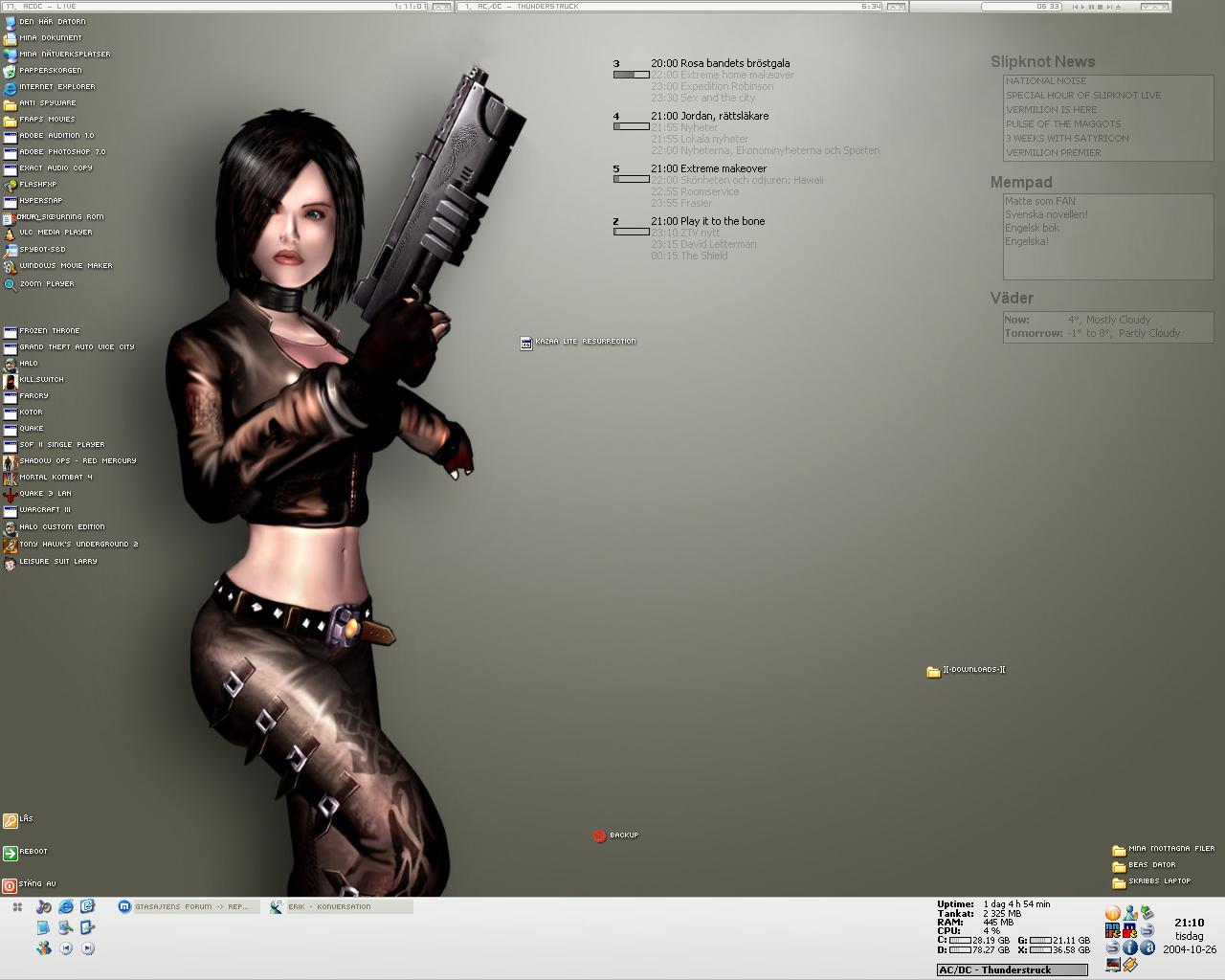Open the Windows Movie Maker shortcut
The height and width of the screenshot is (980, 1225).
(x=57, y=266)
